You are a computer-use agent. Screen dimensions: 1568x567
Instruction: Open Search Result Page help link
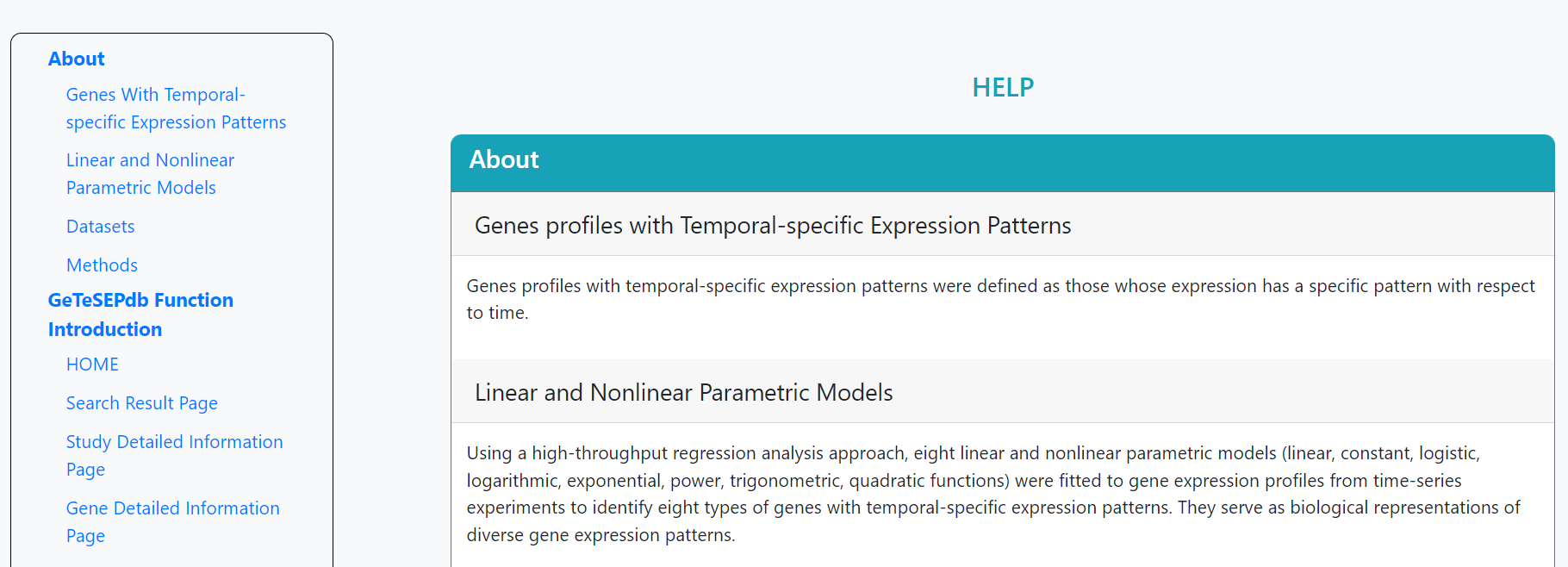[141, 403]
